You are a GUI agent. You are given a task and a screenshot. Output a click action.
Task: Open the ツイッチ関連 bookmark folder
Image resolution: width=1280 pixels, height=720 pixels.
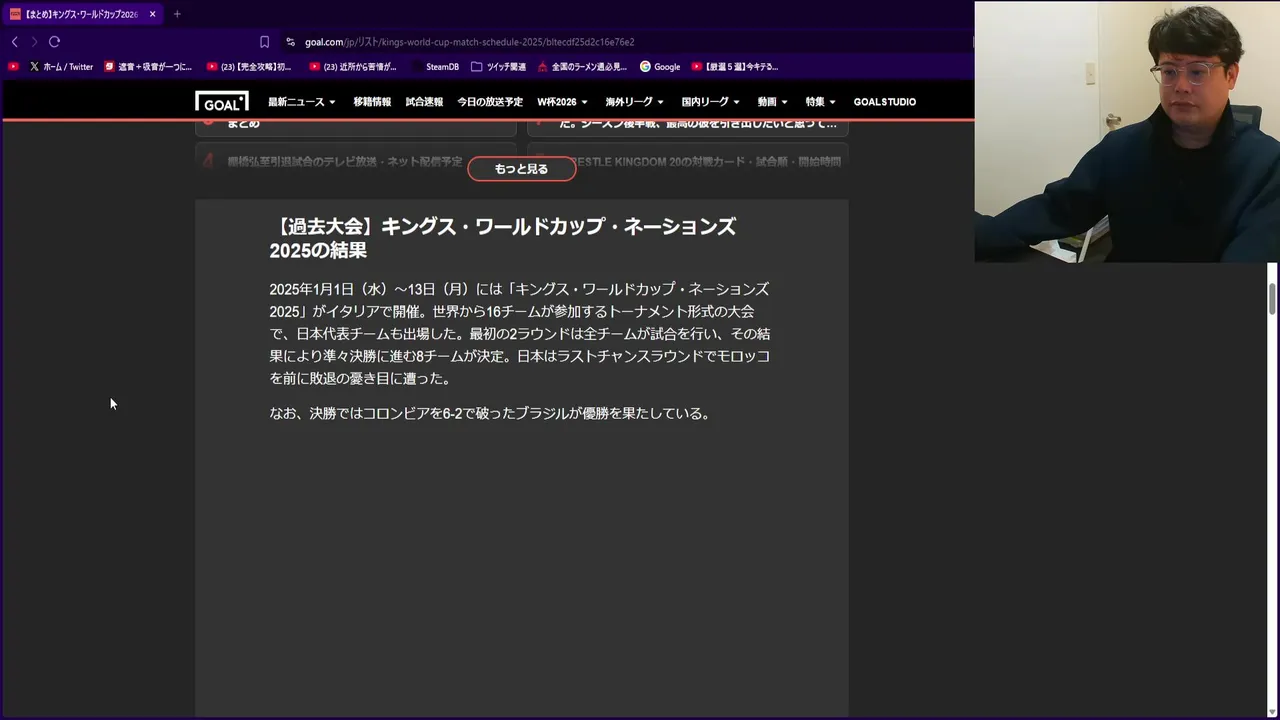(x=498, y=67)
